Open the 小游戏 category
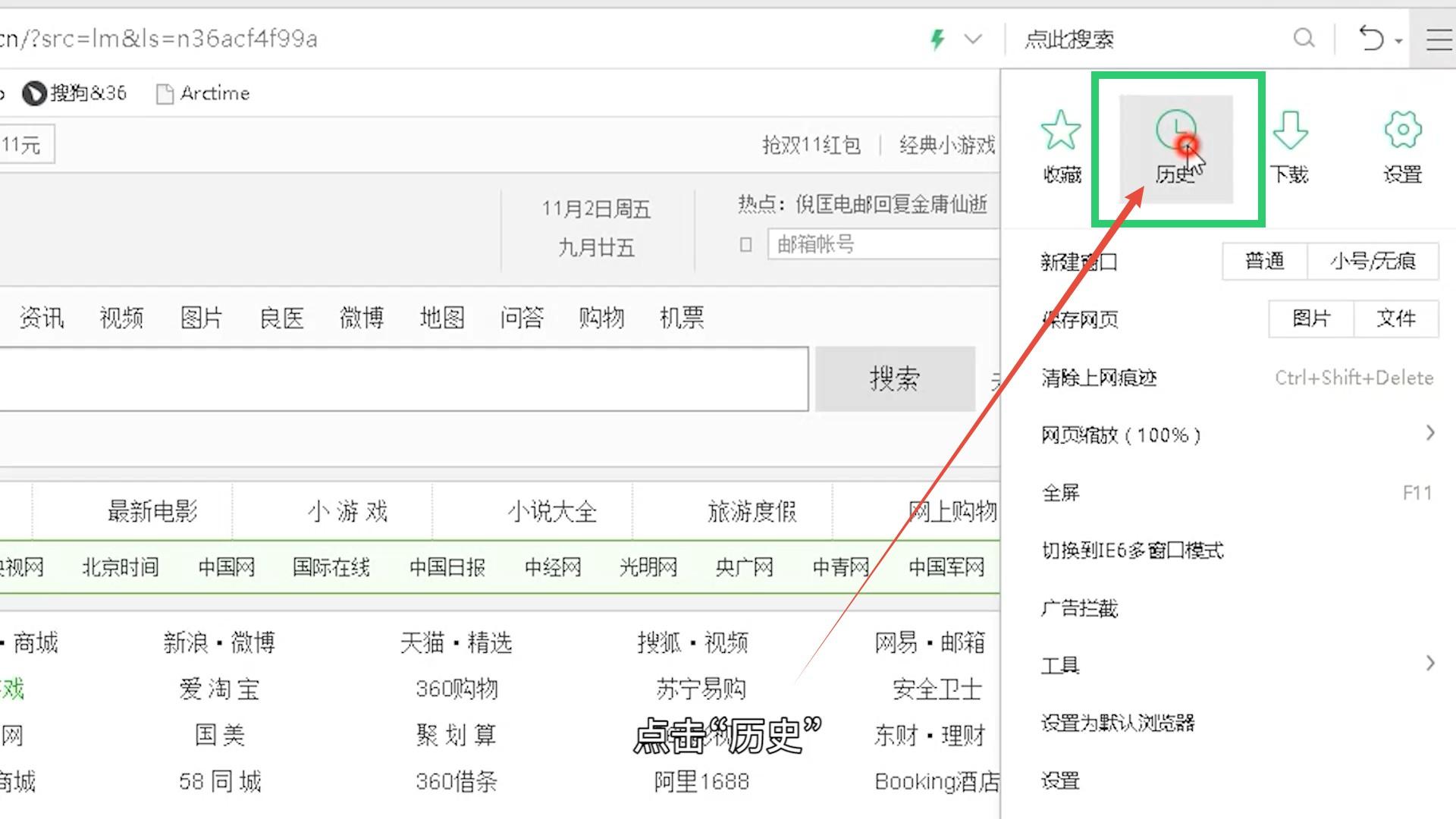 (x=347, y=512)
